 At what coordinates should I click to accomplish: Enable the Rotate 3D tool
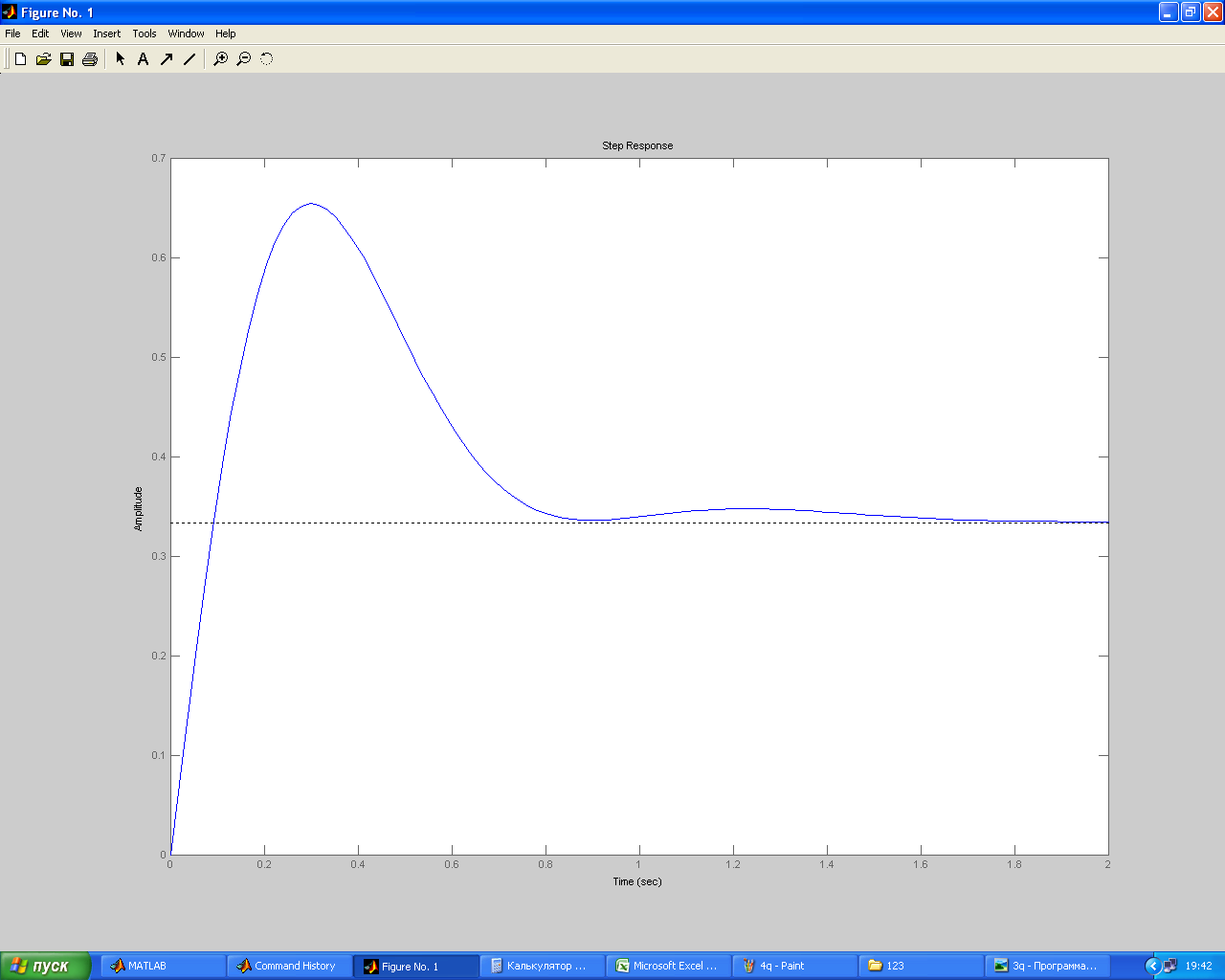click(x=267, y=59)
